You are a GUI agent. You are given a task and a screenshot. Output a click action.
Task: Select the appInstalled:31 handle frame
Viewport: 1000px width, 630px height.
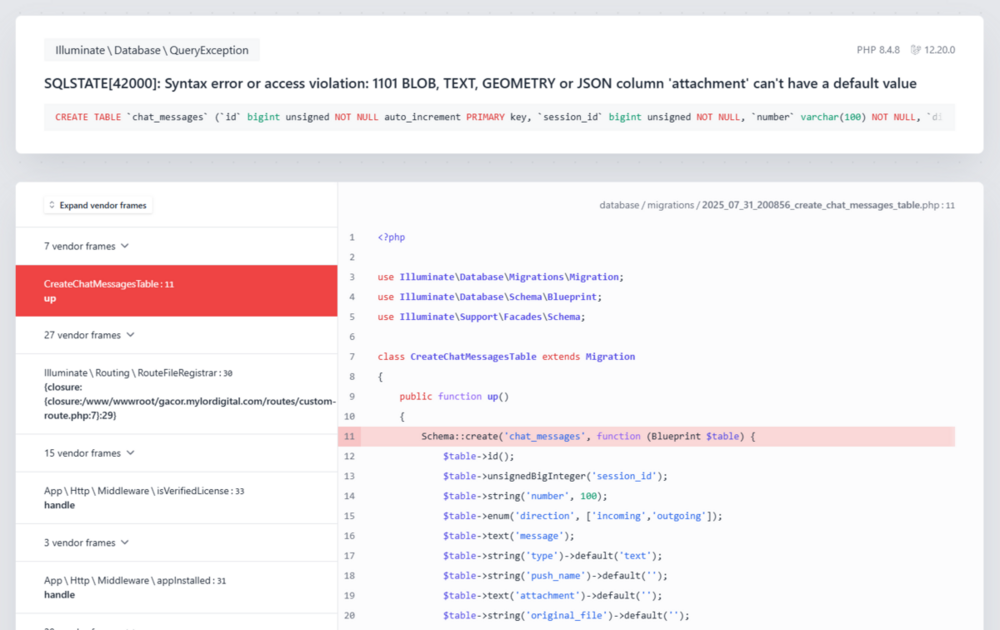(x=177, y=587)
